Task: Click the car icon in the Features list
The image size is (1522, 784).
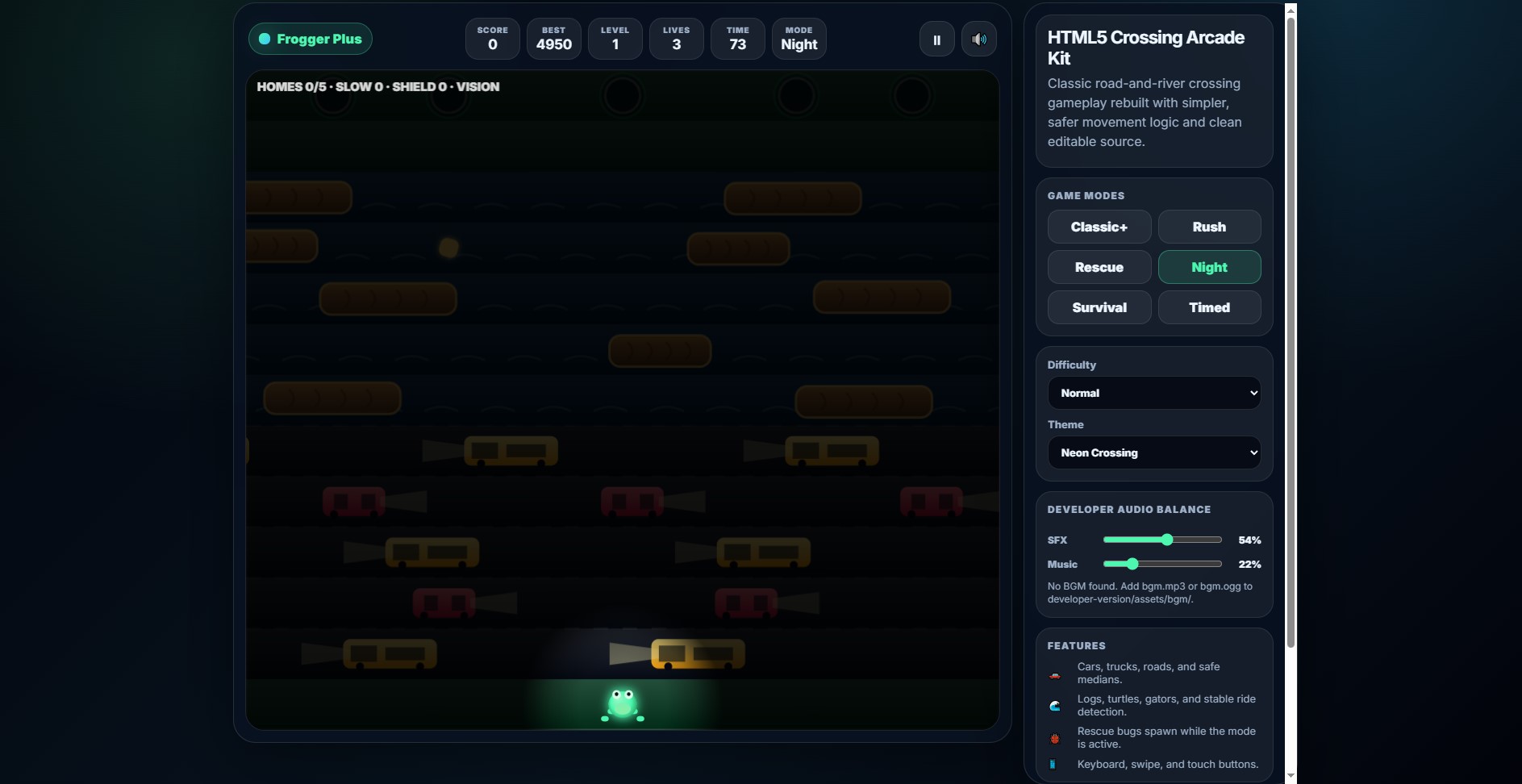Action: point(1054,675)
